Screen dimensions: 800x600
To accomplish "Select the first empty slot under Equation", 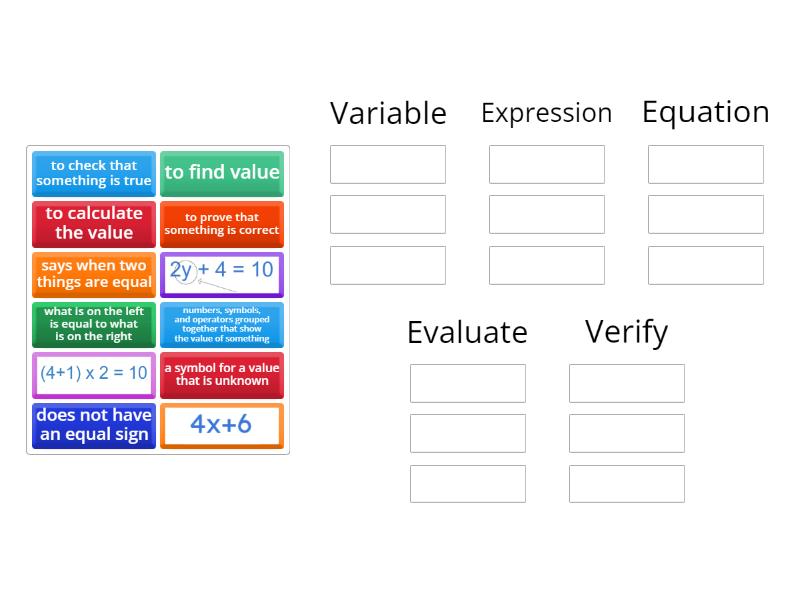I will click(706, 164).
